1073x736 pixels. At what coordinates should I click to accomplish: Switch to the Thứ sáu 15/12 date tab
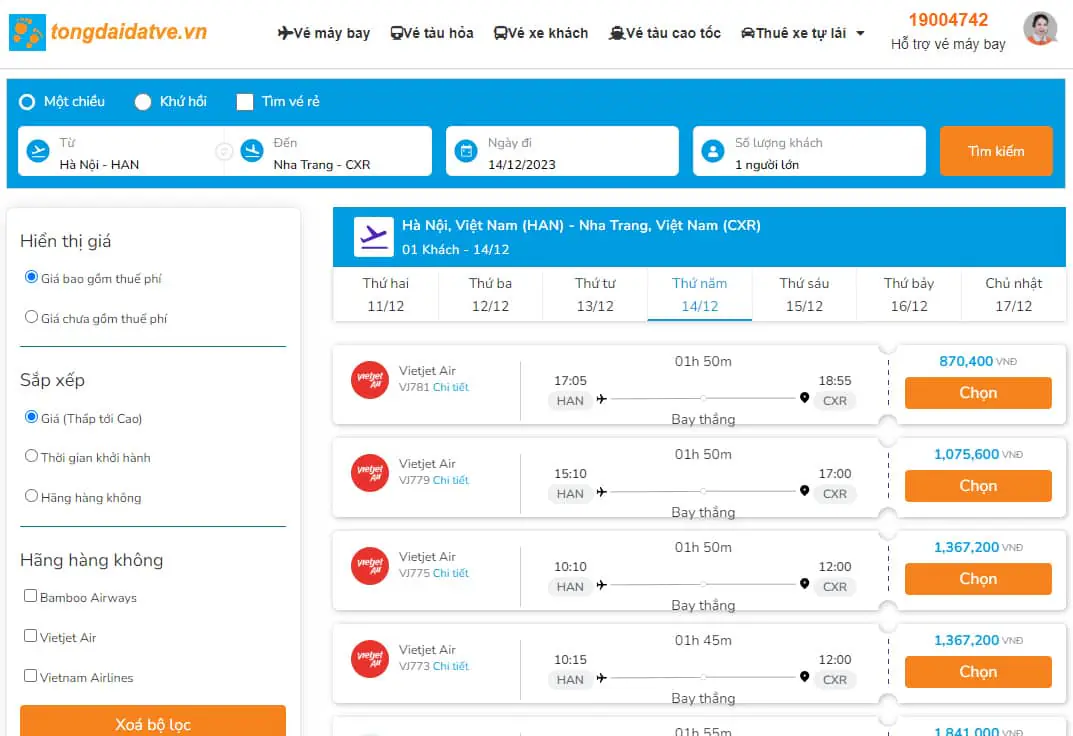(804, 294)
